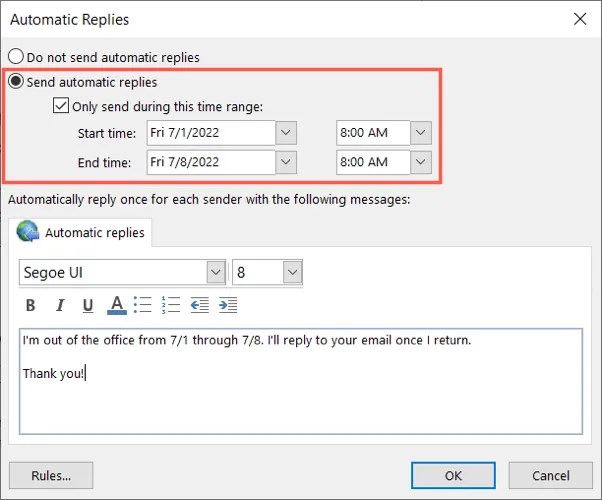Open the Rules dialog
The height and width of the screenshot is (500, 602).
tap(51, 475)
